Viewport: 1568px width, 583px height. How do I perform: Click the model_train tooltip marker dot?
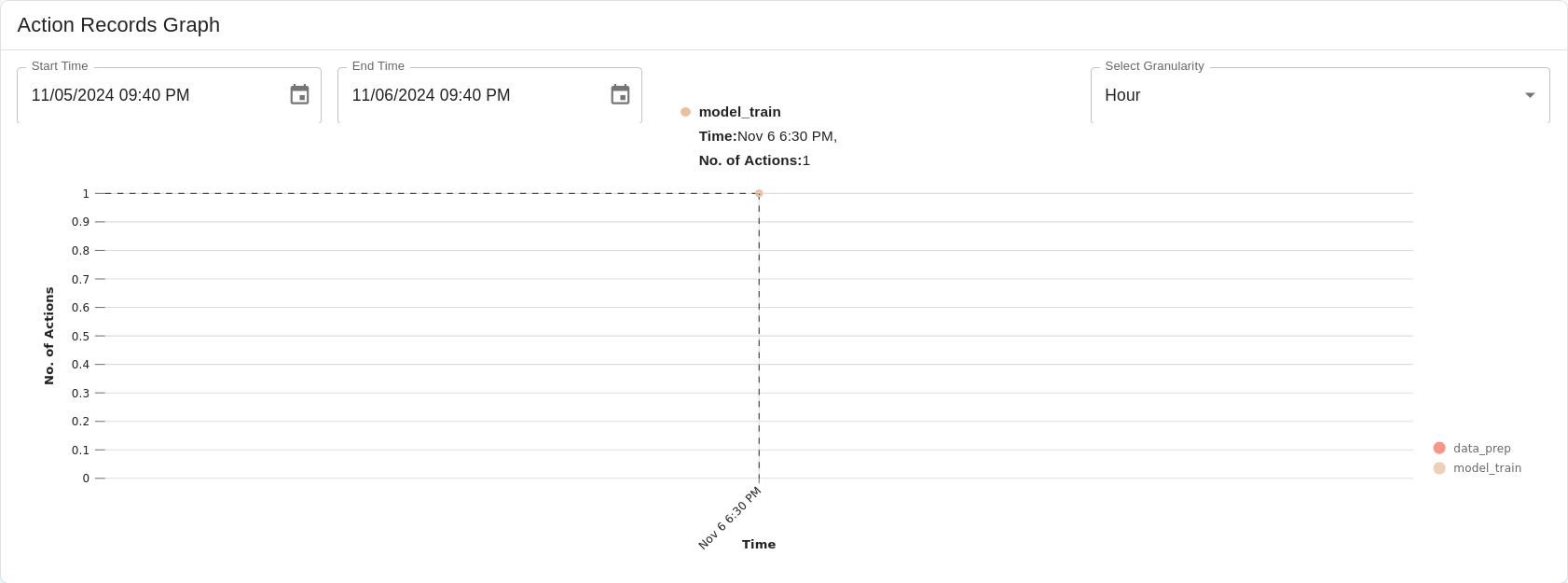pyautogui.click(x=685, y=112)
